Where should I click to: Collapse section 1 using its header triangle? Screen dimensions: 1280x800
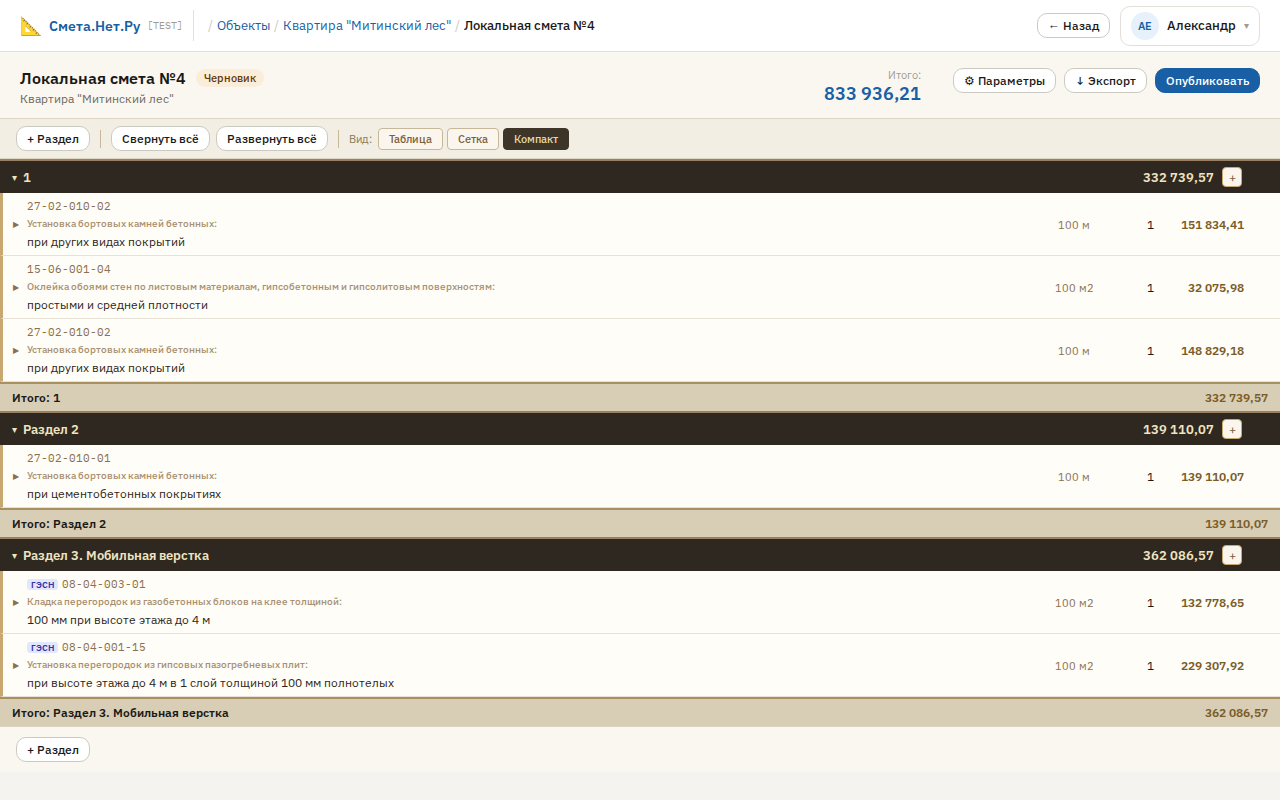[15, 178]
